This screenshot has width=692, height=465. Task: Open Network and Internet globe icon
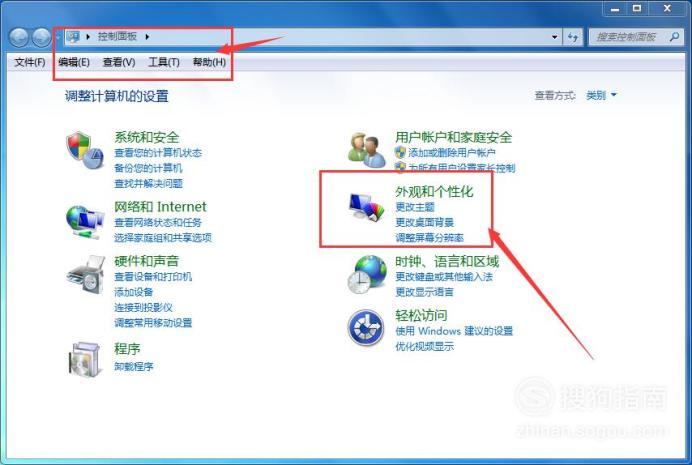(85, 221)
